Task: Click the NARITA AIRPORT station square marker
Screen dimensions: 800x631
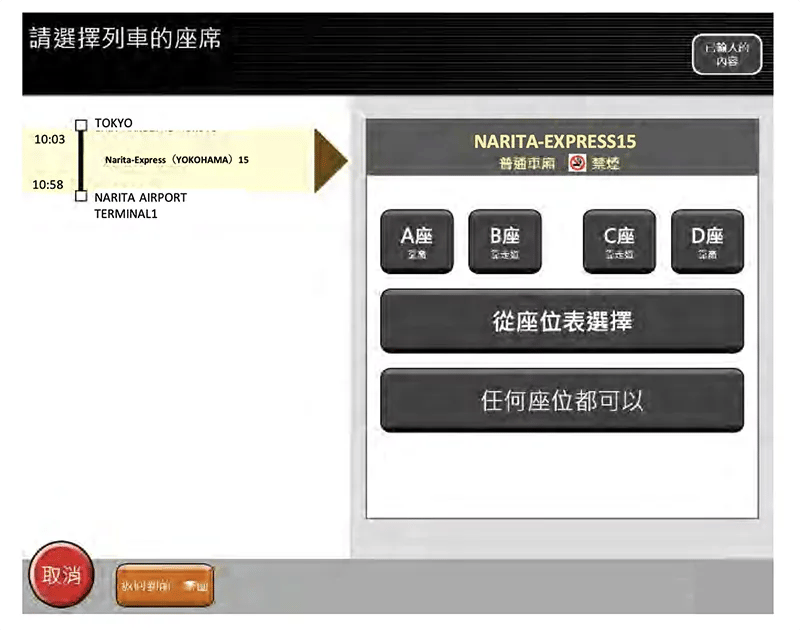Action: [81, 196]
